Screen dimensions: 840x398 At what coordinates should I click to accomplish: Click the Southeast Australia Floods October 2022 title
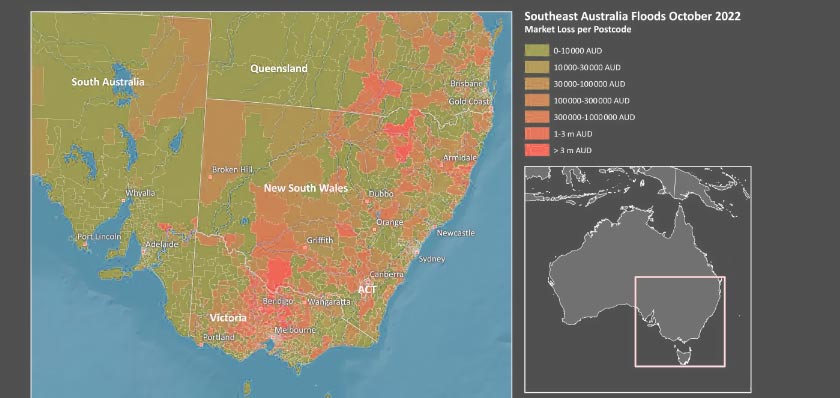(x=632, y=16)
